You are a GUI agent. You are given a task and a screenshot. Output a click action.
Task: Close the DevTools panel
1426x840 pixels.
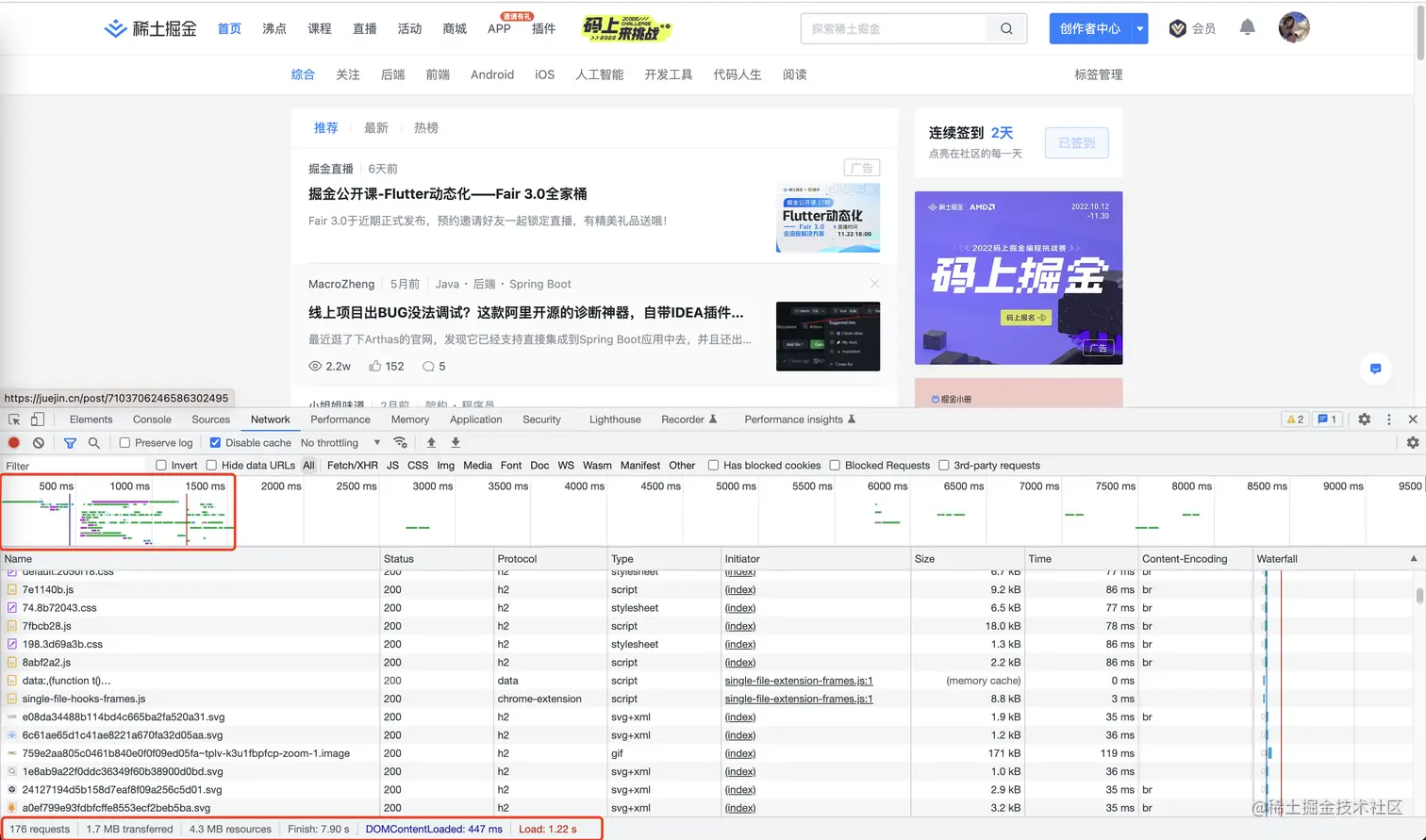pyautogui.click(x=1413, y=420)
